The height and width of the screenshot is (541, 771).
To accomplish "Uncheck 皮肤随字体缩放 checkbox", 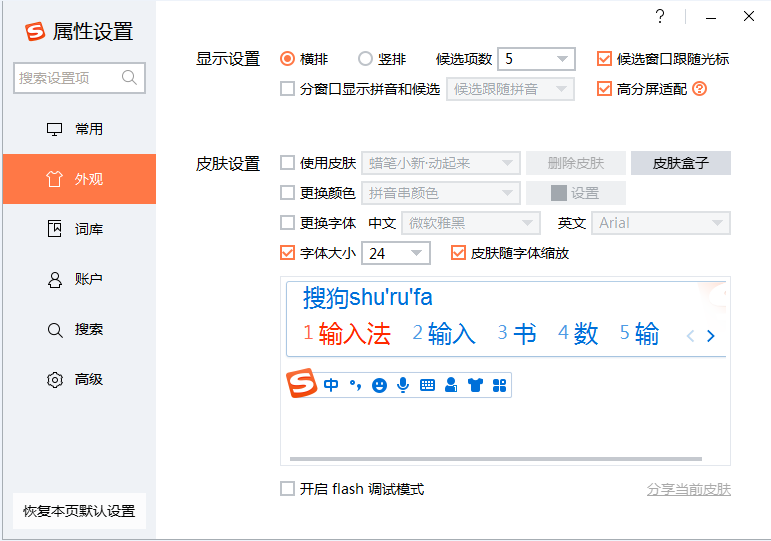I will point(458,253).
